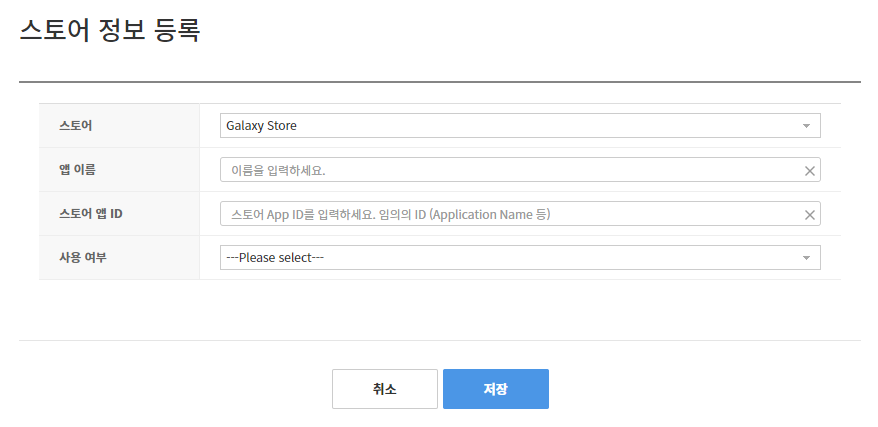Click the 사용 여부 row label

coord(82,258)
